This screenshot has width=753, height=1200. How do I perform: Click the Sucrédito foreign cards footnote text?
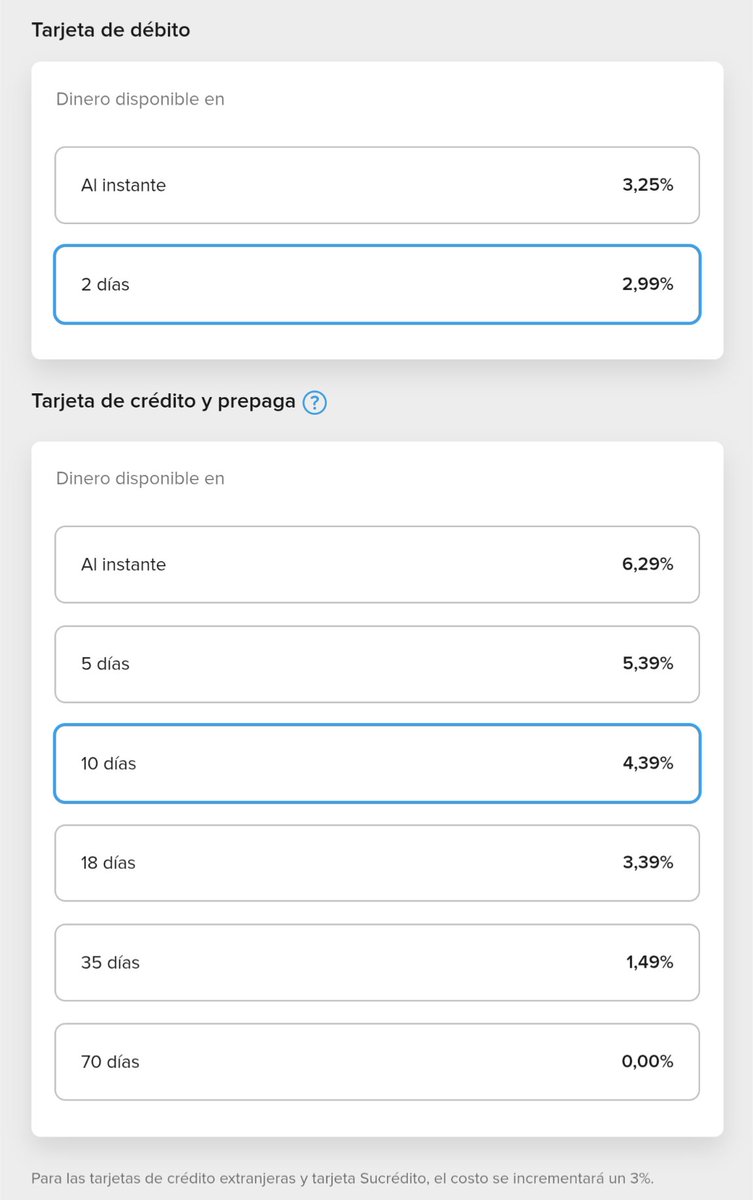click(342, 1178)
